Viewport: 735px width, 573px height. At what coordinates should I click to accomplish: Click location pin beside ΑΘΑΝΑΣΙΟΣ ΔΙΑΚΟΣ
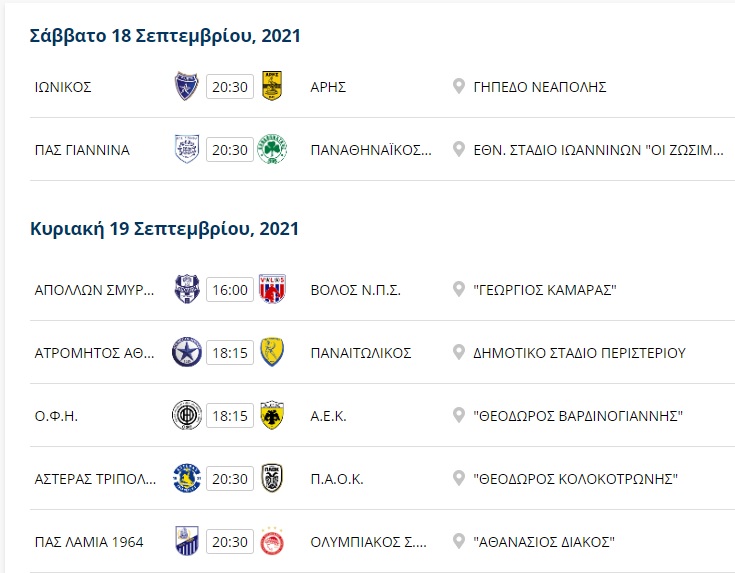459,542
